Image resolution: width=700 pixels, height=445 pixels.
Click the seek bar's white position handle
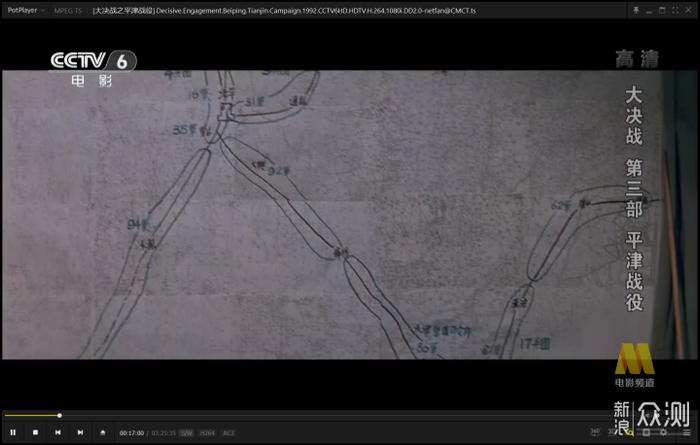[59, 416]
